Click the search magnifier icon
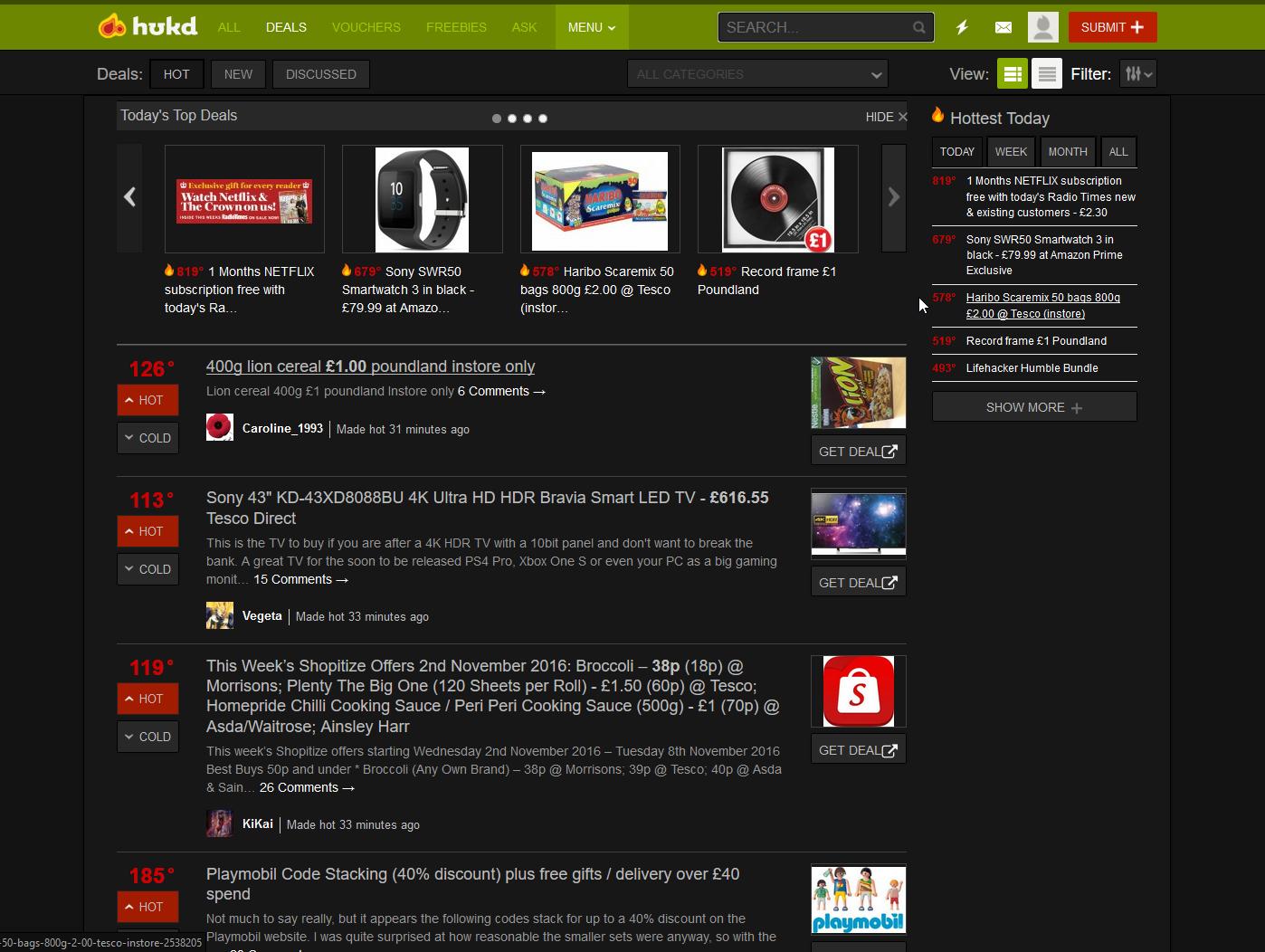The height and width of the screenshot is (952, 1265). click(918, 27)
